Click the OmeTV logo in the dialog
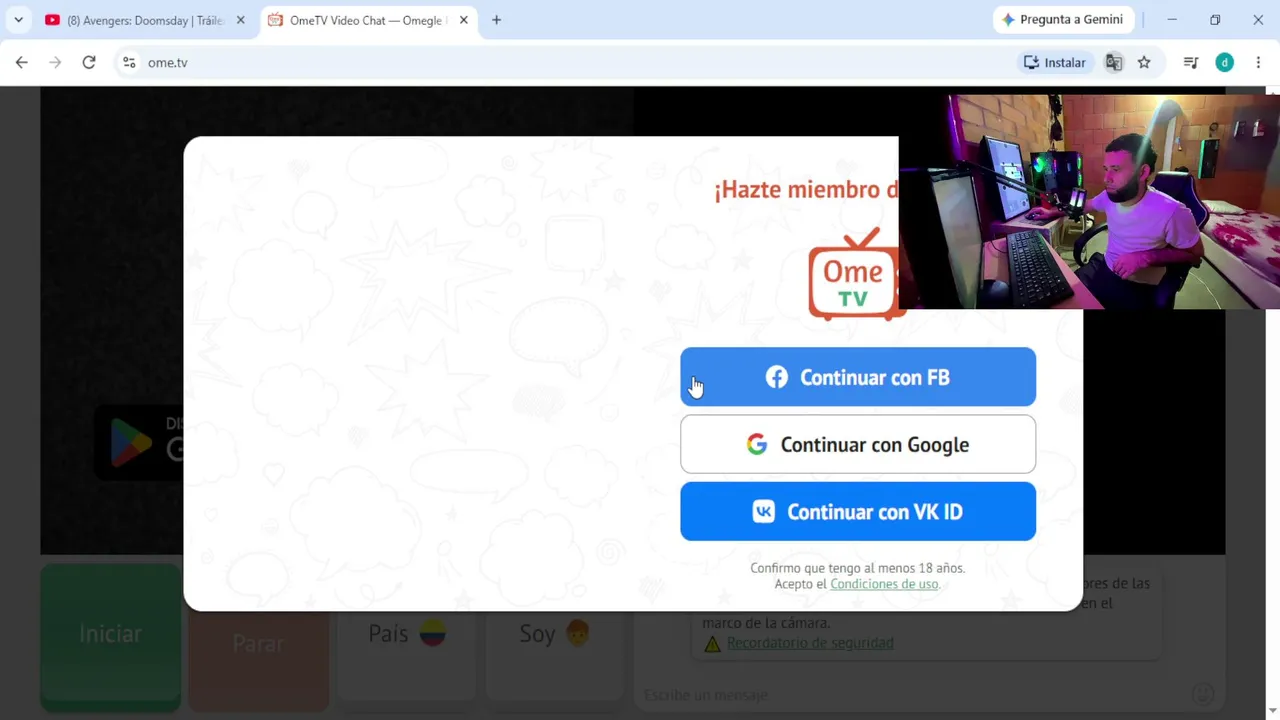 [853, 275]
